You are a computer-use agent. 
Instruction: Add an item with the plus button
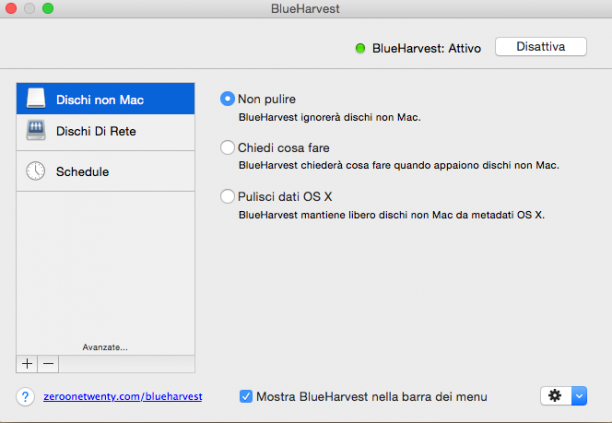pyautogui.click(x=27, y=364)
